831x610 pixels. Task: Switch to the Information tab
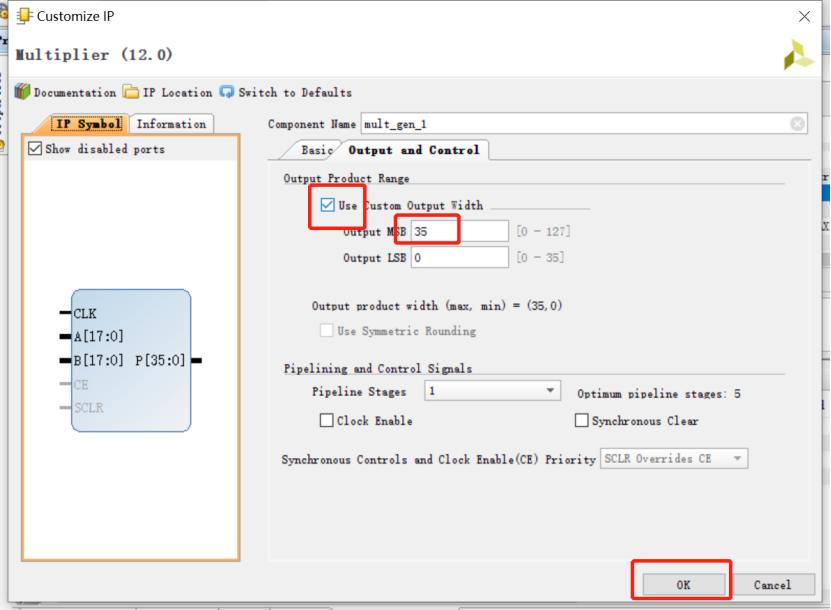tap(170, 125)
